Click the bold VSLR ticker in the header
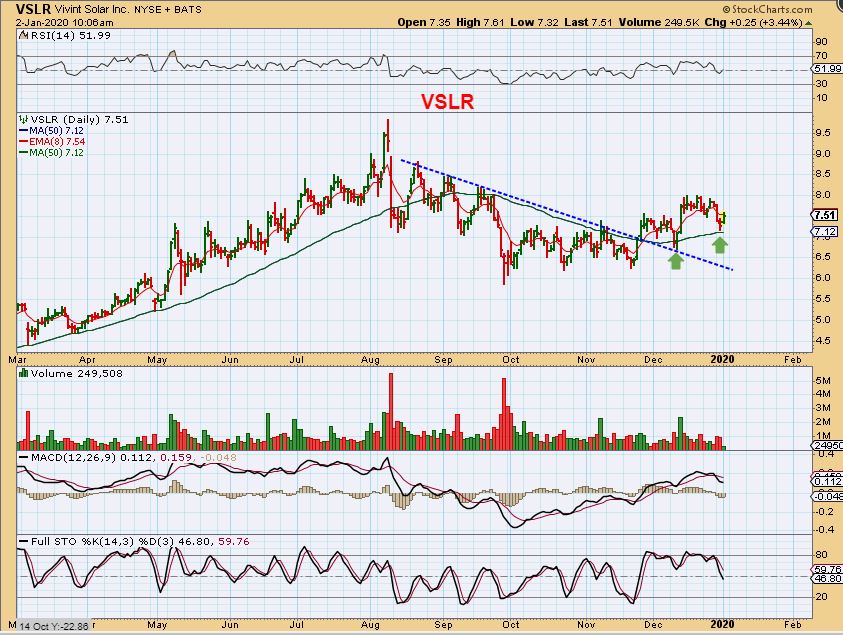The height and width of the screenshot is (635, 843). click(33, 9)
